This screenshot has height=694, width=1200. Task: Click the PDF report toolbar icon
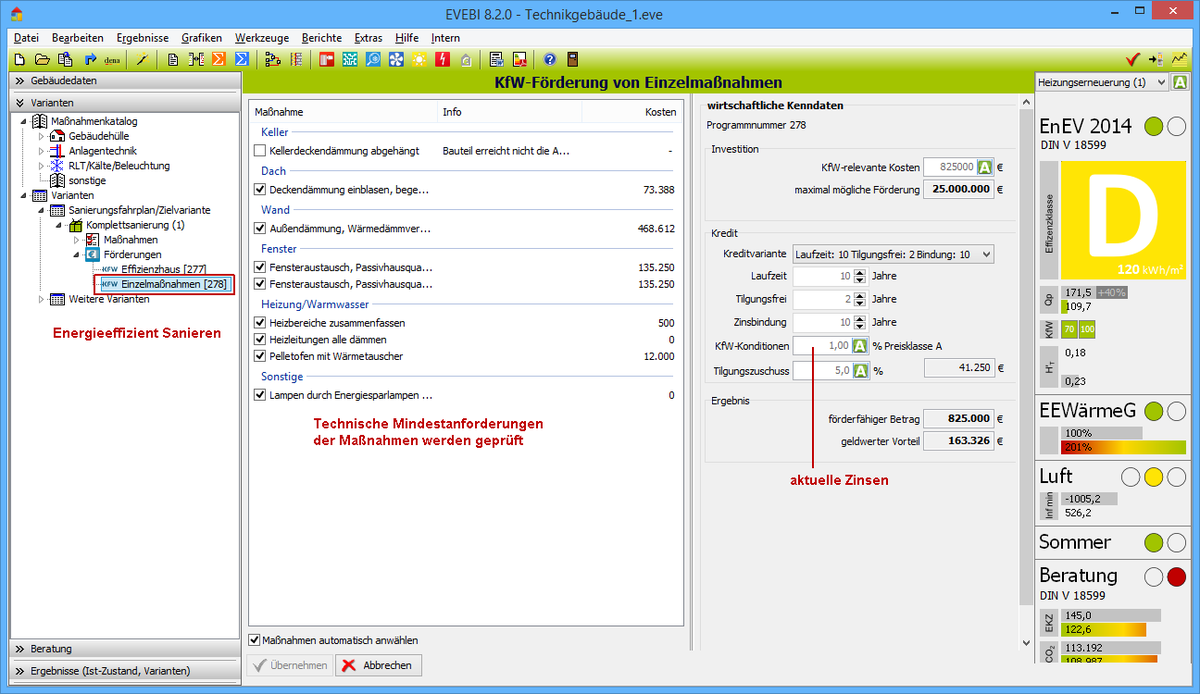click(519, 59)
